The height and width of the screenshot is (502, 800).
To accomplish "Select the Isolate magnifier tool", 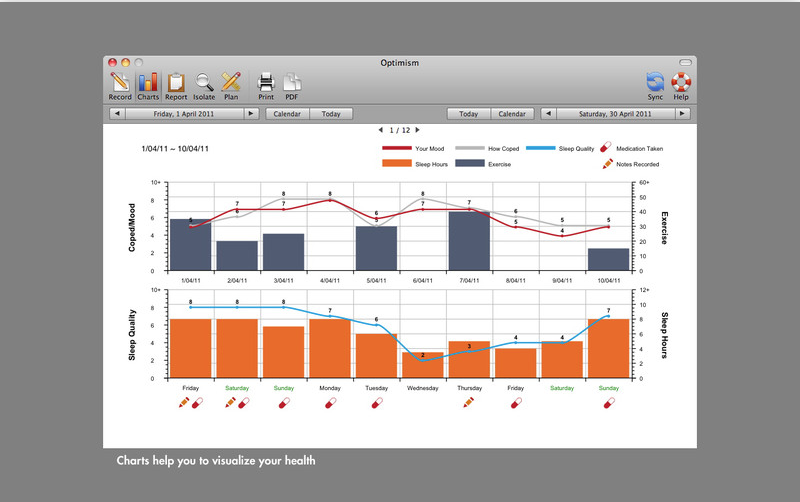I will click(x=204, y=86).
